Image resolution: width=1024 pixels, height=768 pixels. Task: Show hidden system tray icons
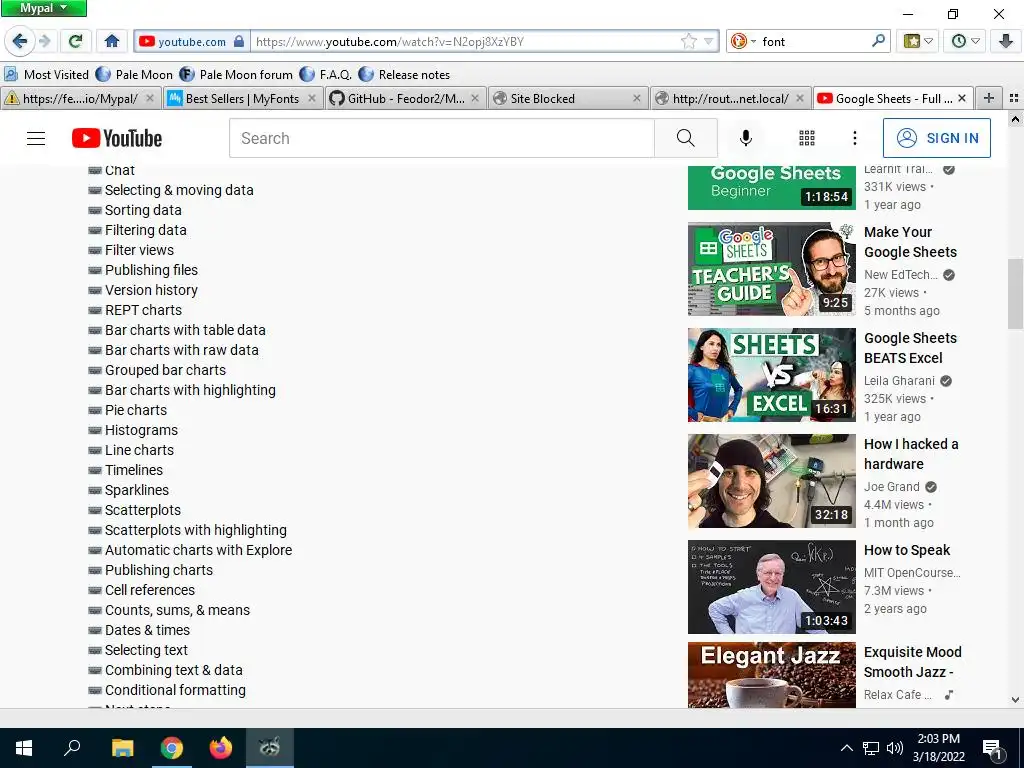coord(846,748)
